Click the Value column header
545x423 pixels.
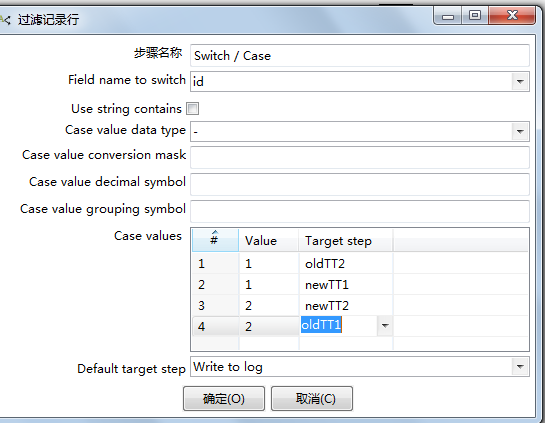point(268,240)
